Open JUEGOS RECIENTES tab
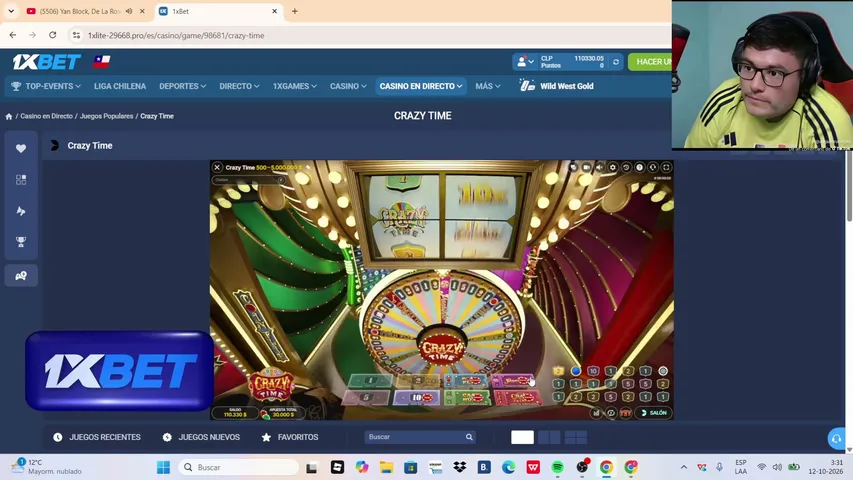 click(x=97, y=437)
